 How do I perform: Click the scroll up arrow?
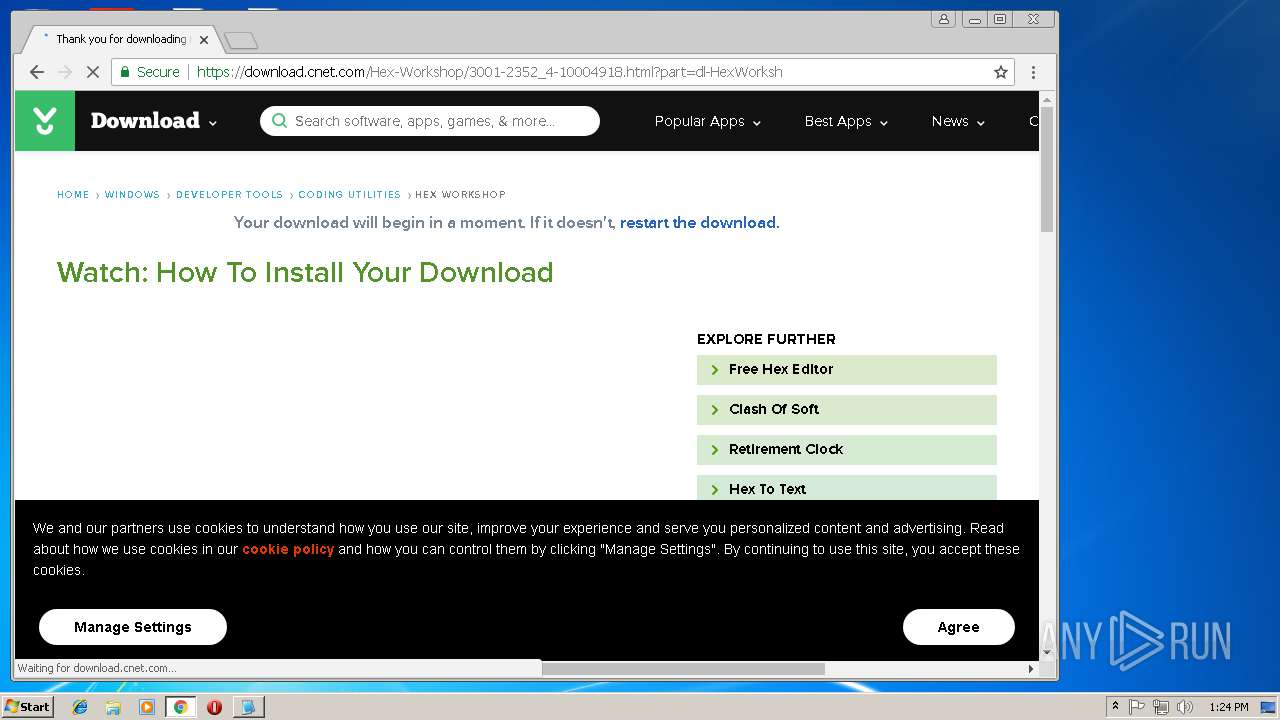[1047, 99]
